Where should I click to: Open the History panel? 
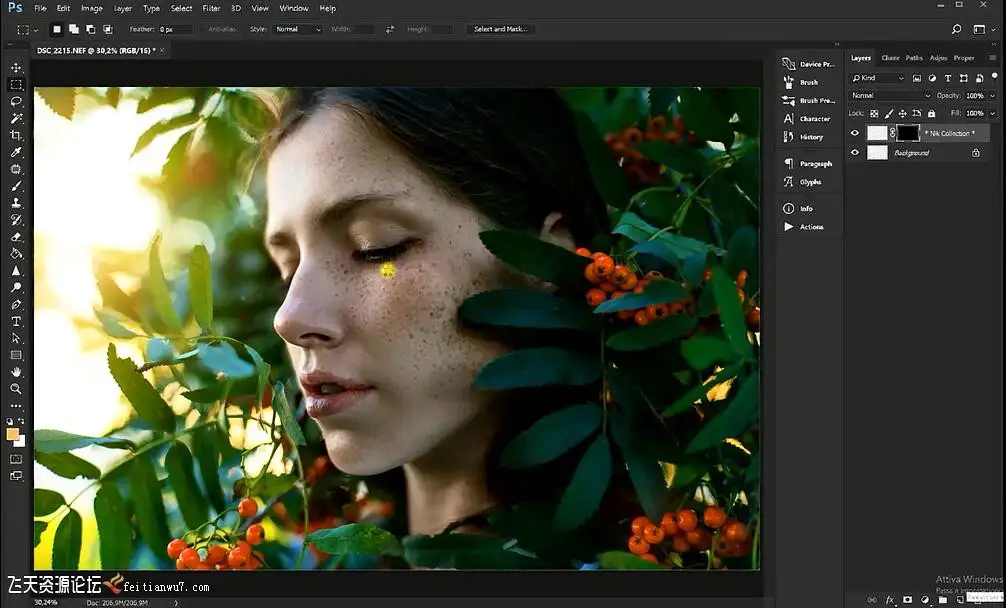tap(810, 137)
